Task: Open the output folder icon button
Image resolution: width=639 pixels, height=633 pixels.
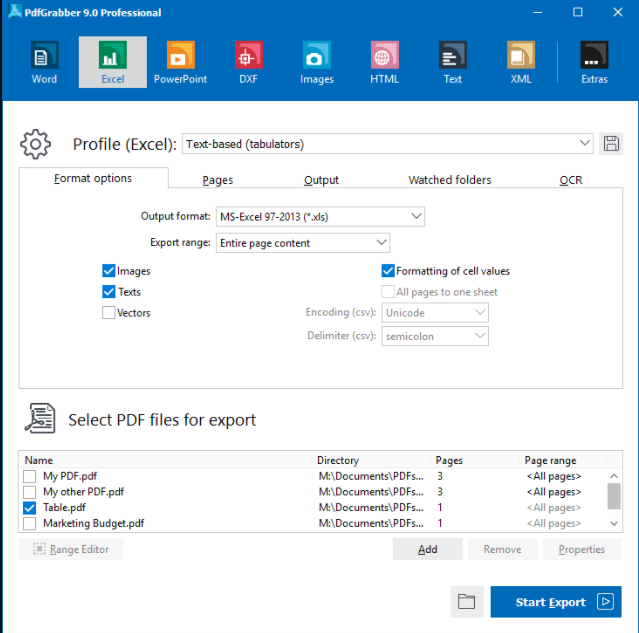Action: point(467,602)
